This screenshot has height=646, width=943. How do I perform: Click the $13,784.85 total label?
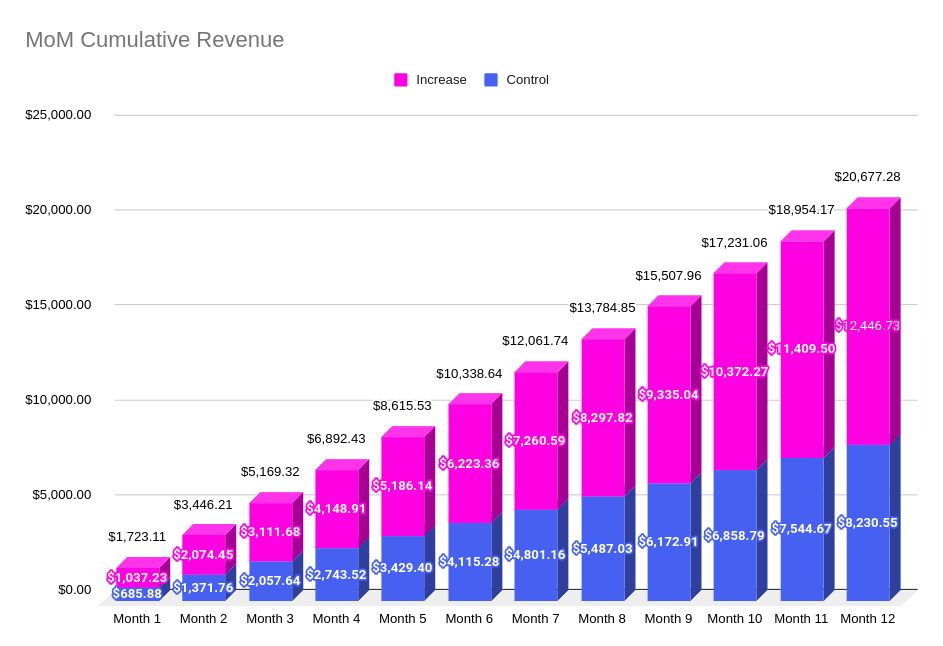(603, 308)
